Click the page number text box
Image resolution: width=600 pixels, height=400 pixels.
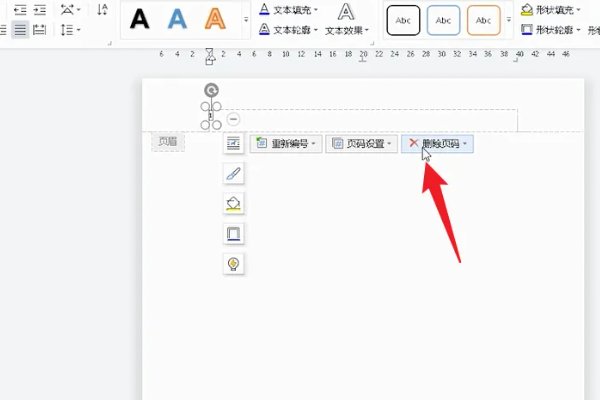[x=211, y=116]
